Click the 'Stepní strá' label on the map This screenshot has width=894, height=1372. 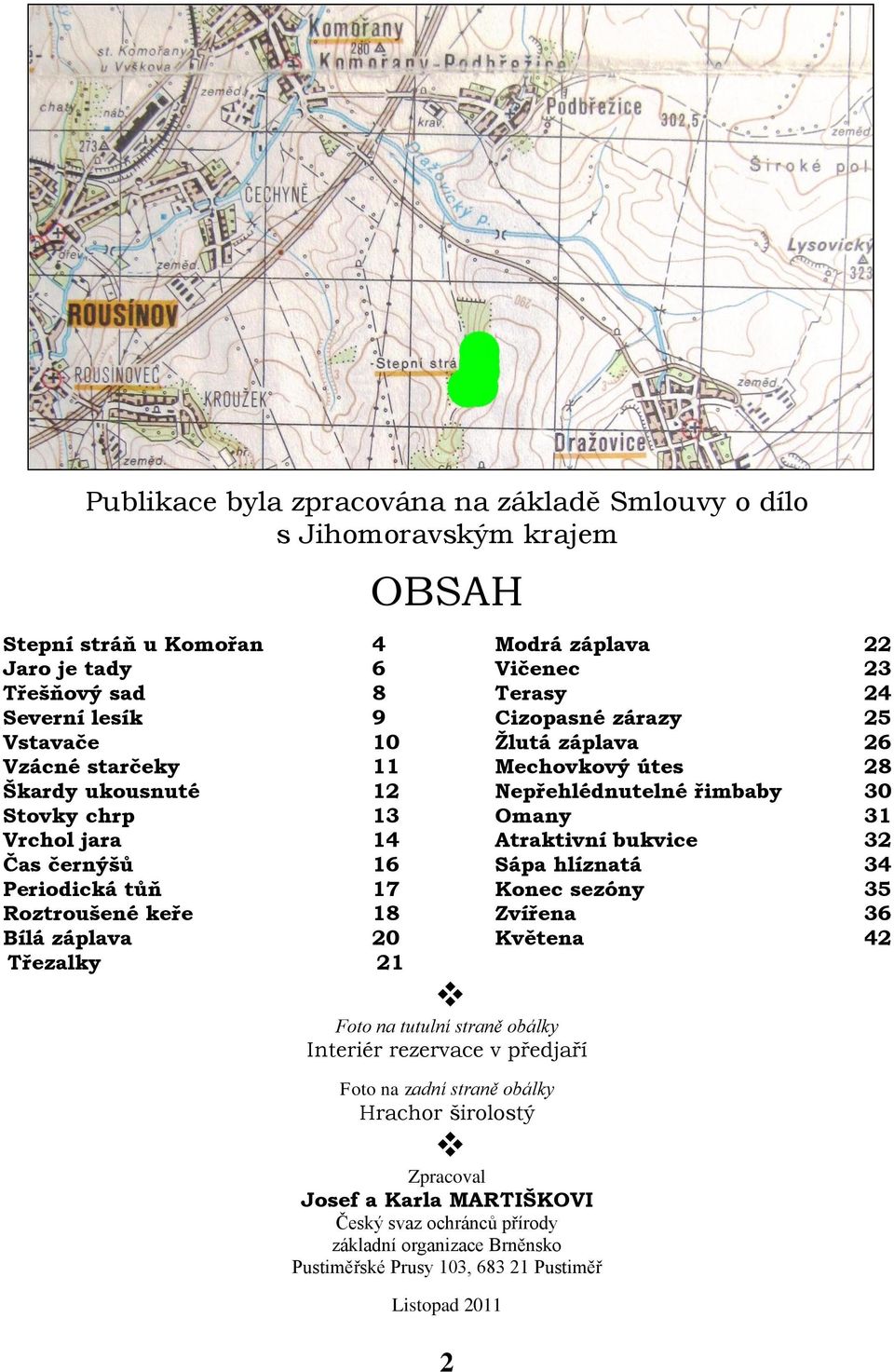[415, 363]
